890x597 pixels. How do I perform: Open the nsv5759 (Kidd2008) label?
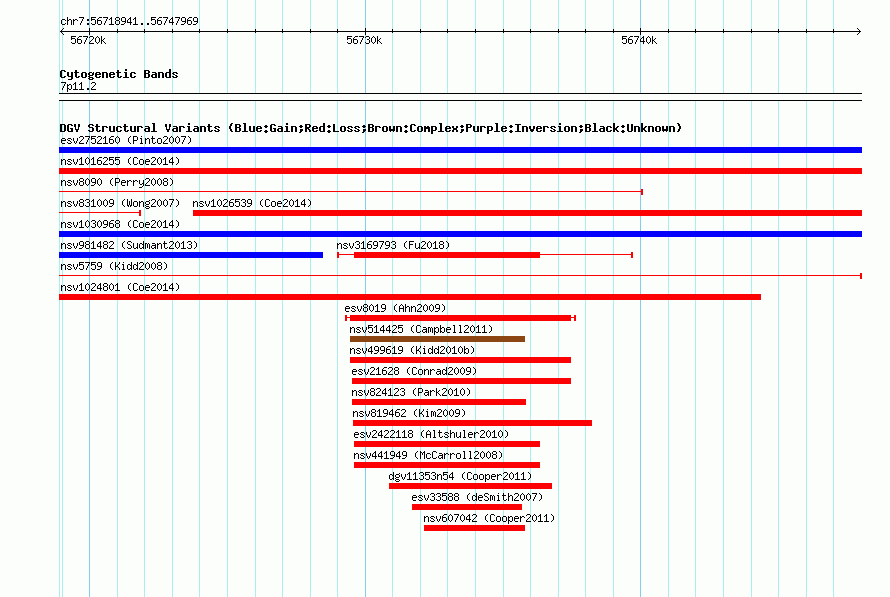click(x=114, y=266)
